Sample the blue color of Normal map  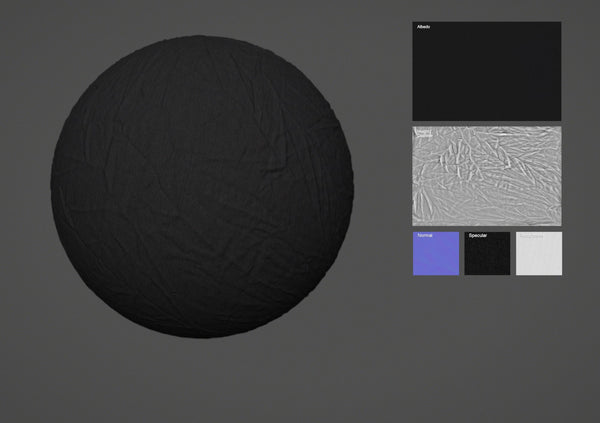436,262
